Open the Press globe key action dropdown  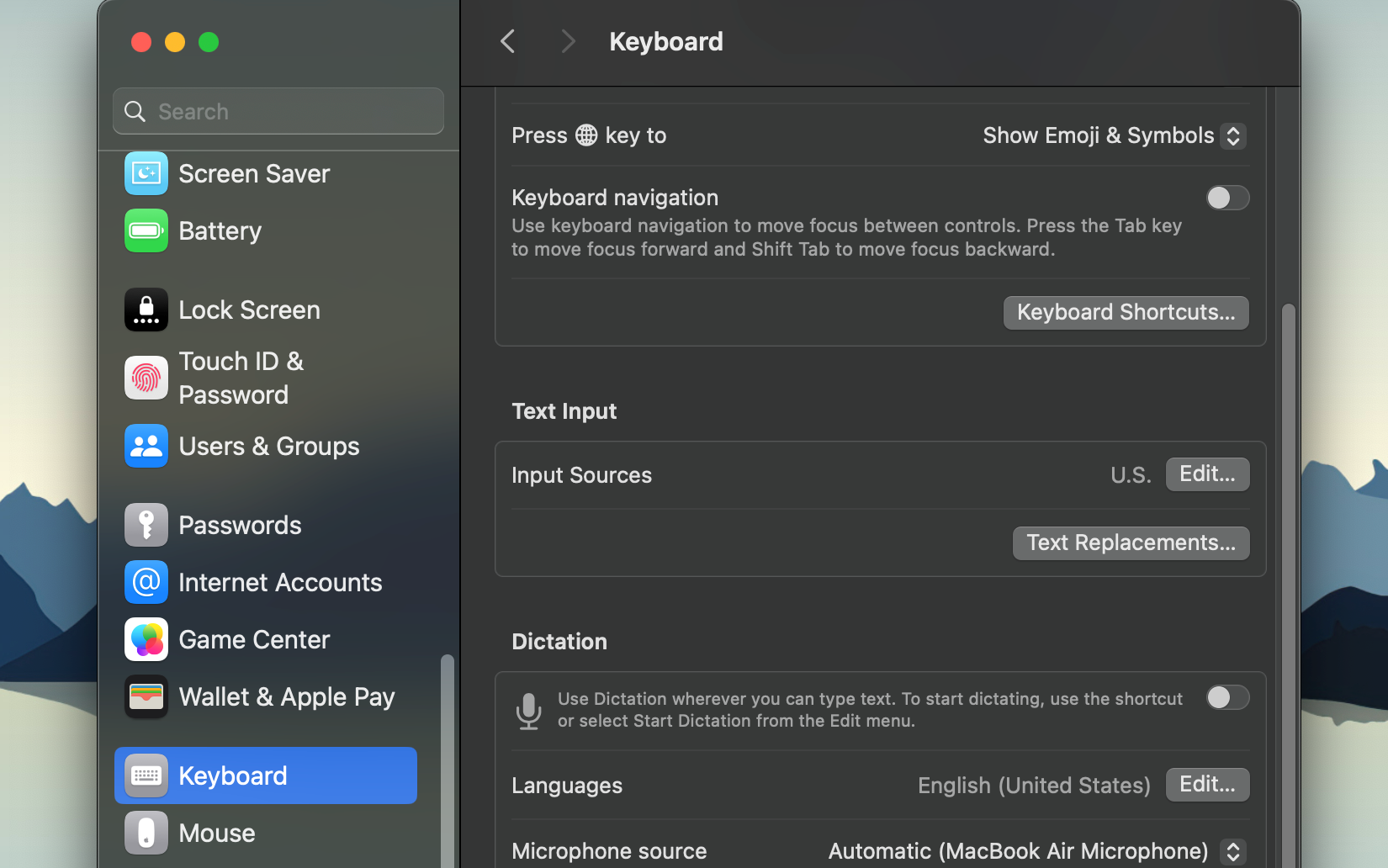pos(1112,135)
